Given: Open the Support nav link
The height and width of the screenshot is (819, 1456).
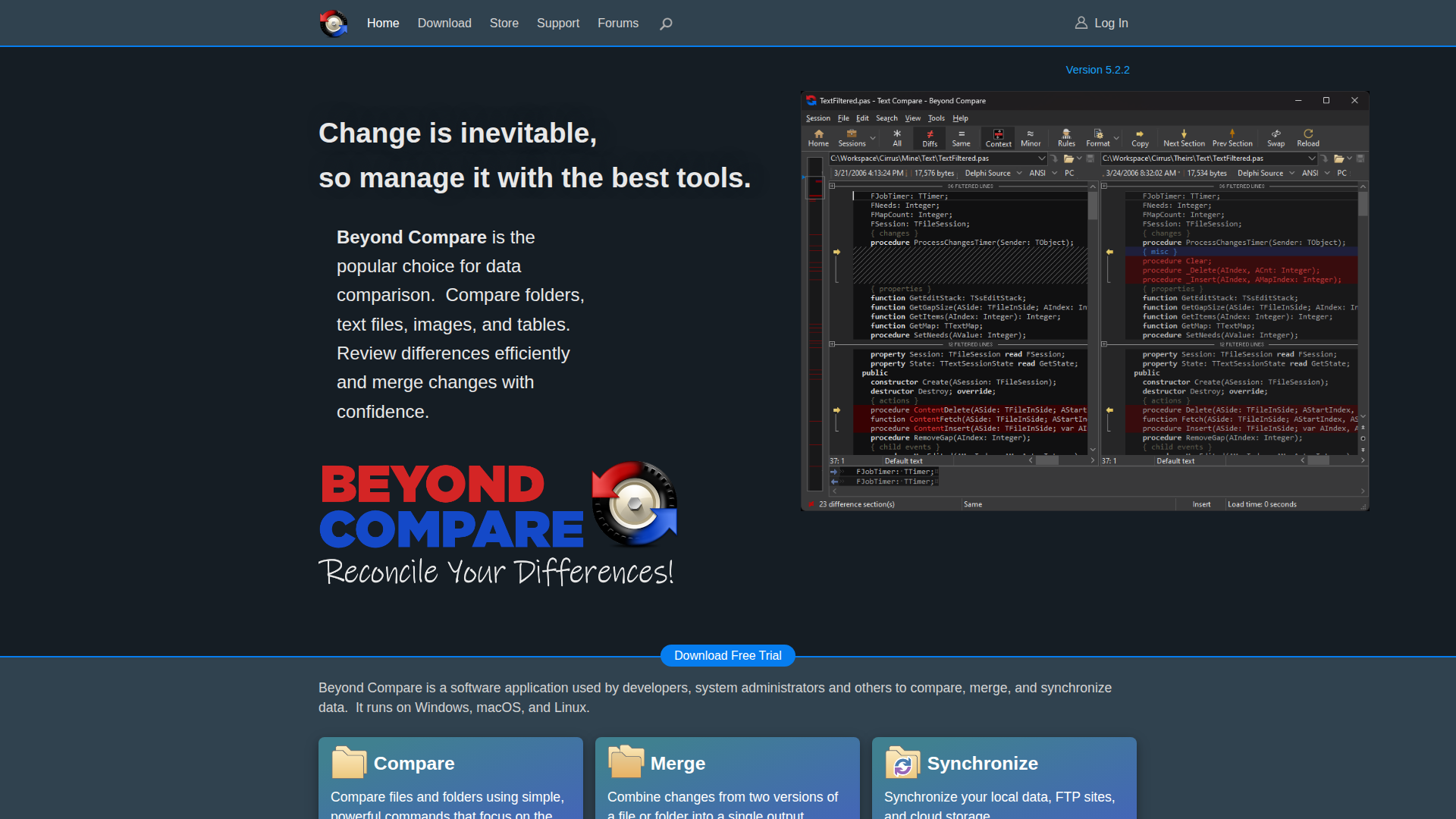Looking at the screenshot, I should (x=558, y=24).
